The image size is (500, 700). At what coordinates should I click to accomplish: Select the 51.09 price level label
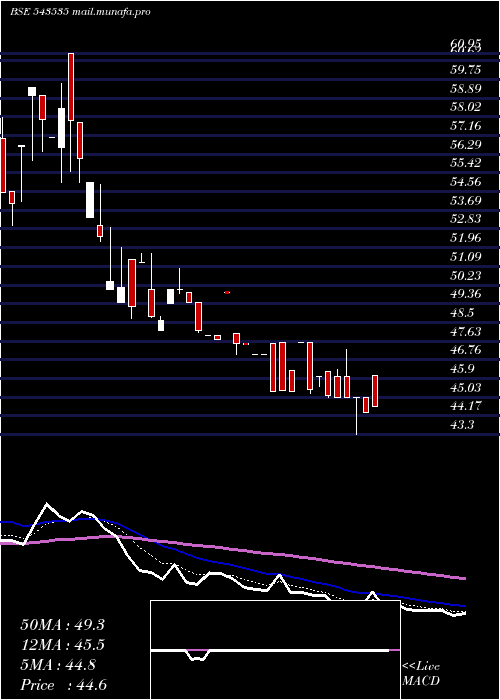(x=466, y=257)
